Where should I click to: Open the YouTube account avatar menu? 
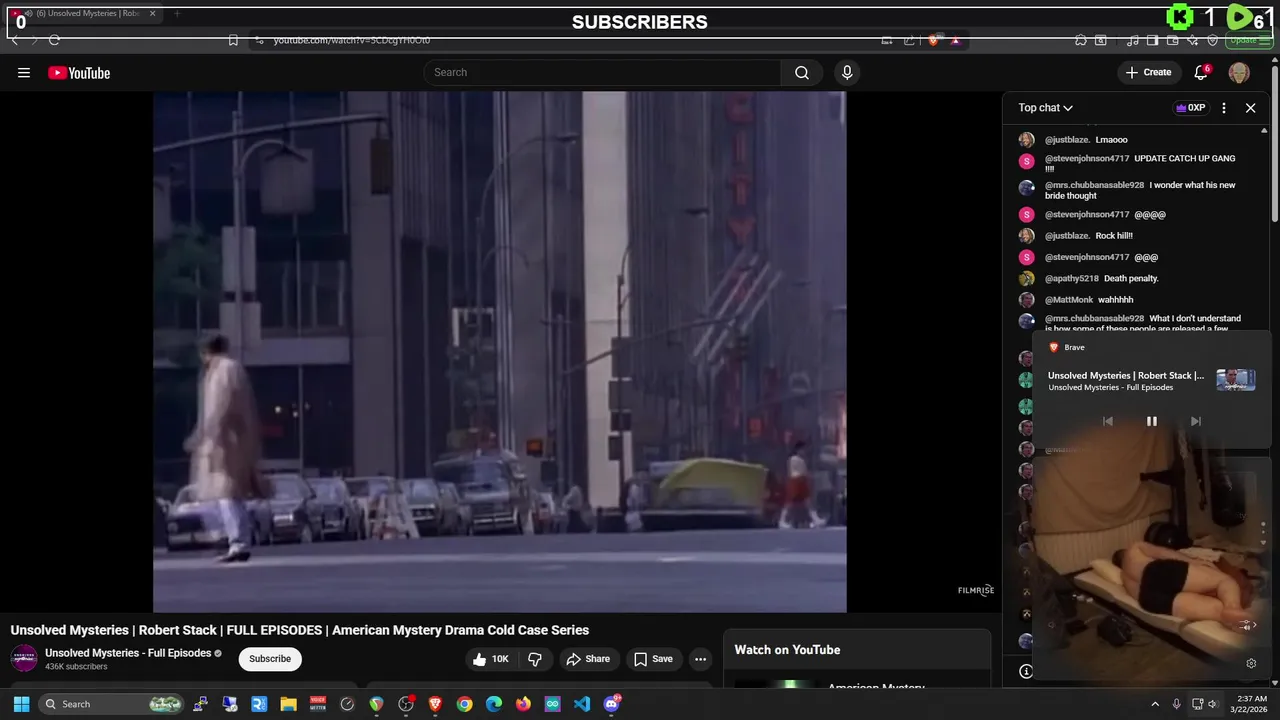(x=1239, y=72)
